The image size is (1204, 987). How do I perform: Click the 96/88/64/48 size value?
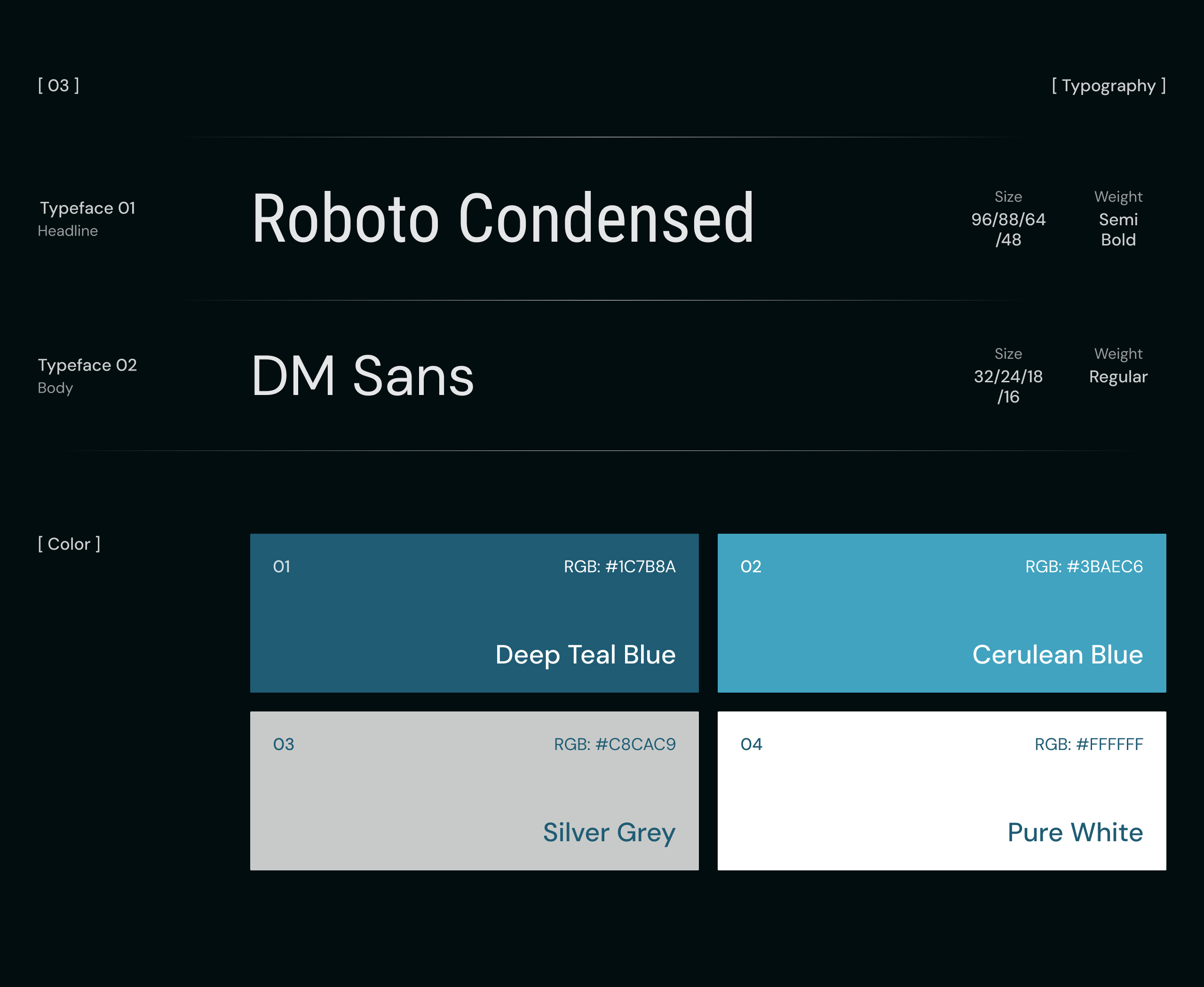point(1008,229)
